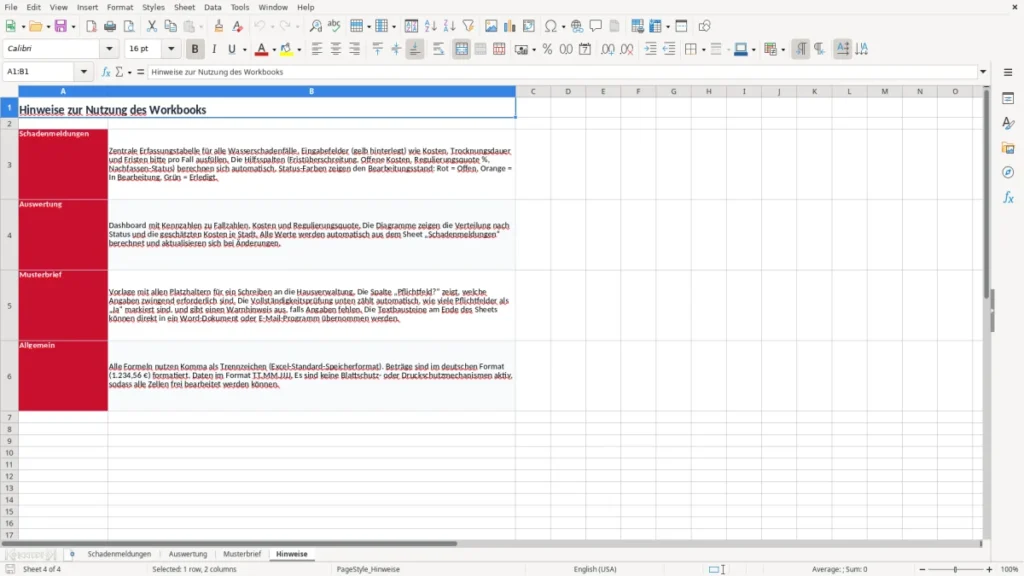Insert an image via toolbar icon
This screenshot has width=1024, height=576.
[x=491, y=26]
